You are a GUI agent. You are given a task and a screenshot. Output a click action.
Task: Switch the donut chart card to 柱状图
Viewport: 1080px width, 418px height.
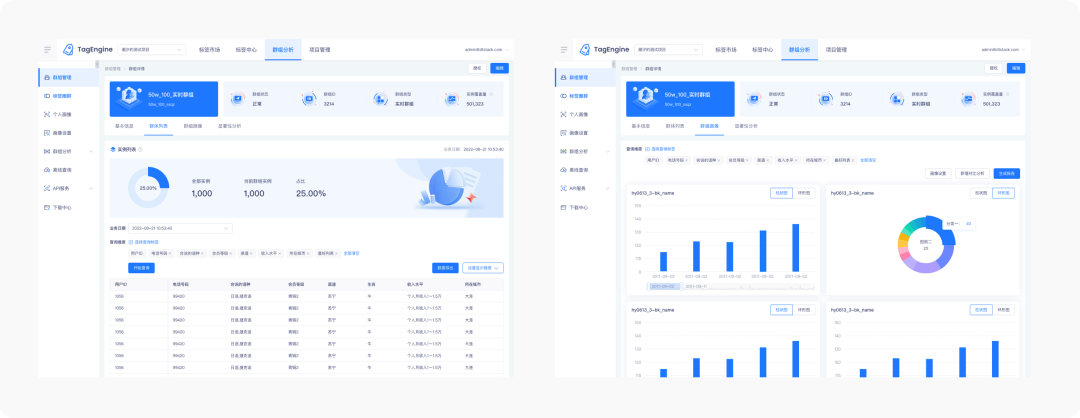[x=981, y=194]
